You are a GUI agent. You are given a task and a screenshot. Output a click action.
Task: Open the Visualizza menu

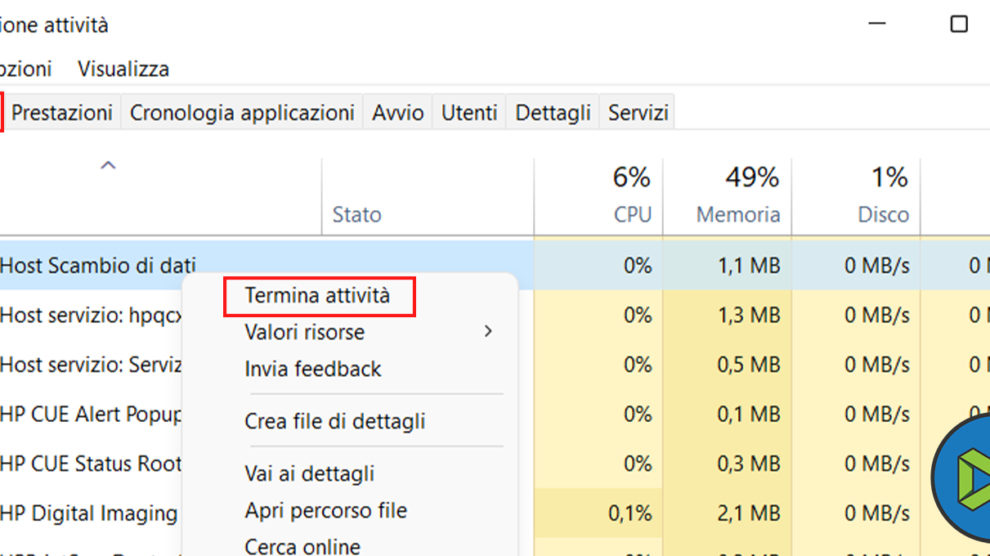click(123, 69)
